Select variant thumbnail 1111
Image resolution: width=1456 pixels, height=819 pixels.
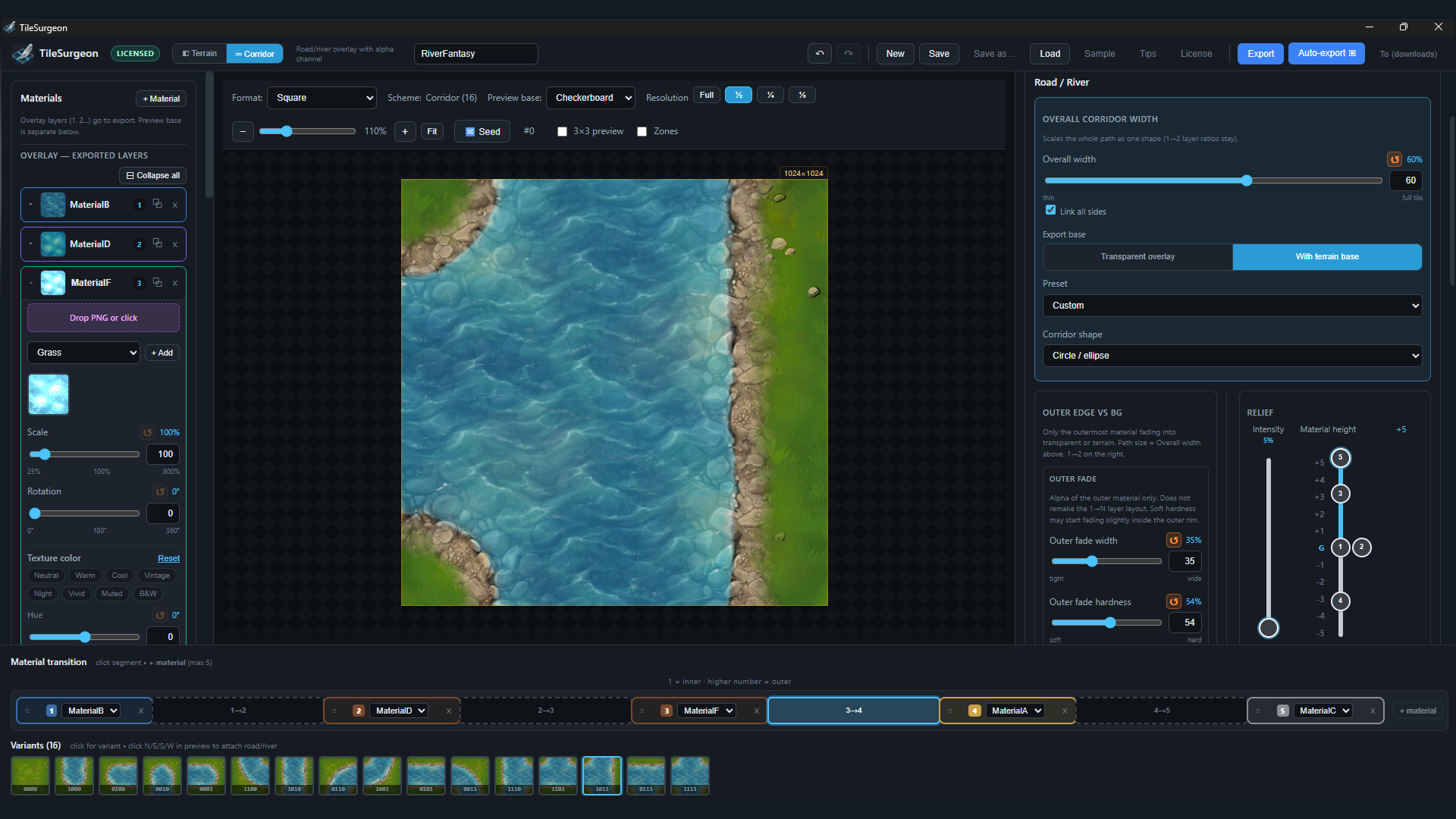[x=690, y=776]
